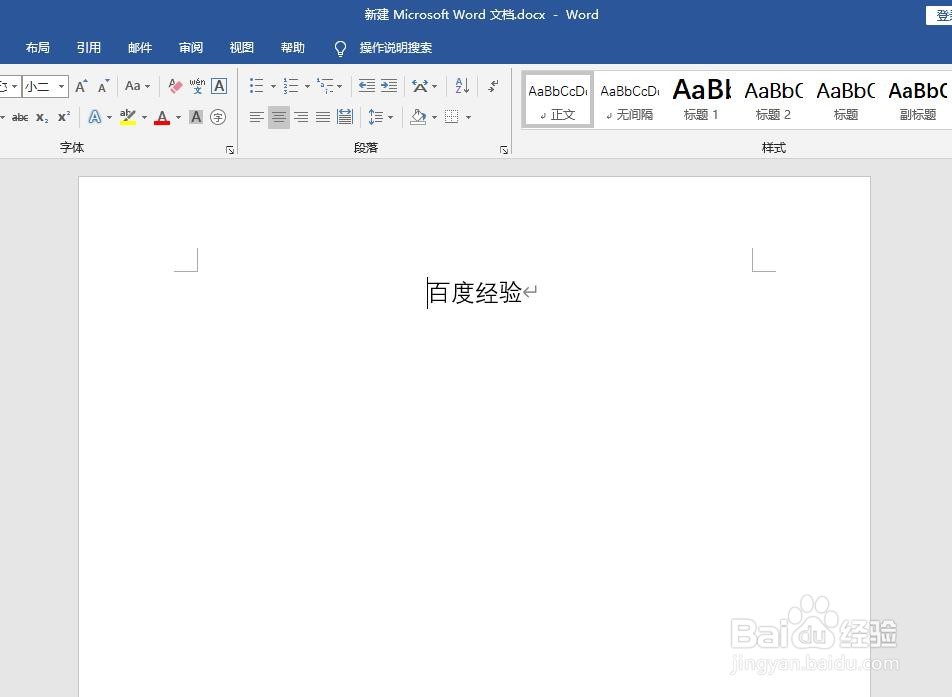Apply the 标题 2 style
Image resolution: width=952 pixels, height=697 pixels.
(774, 100)
